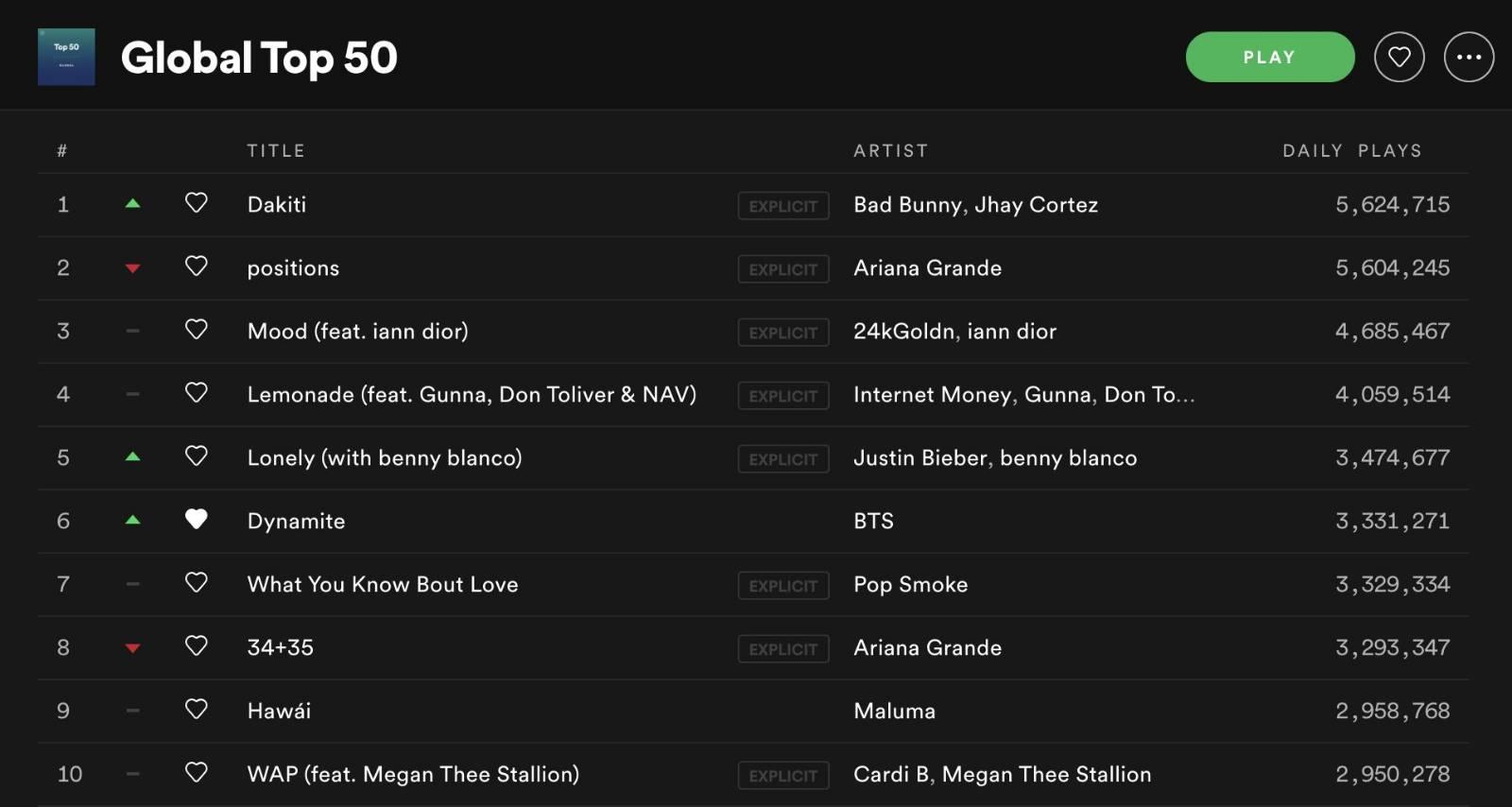
Task: Click the Top 50 playlist cover thumbnail
Action: [x=66, y=57]
